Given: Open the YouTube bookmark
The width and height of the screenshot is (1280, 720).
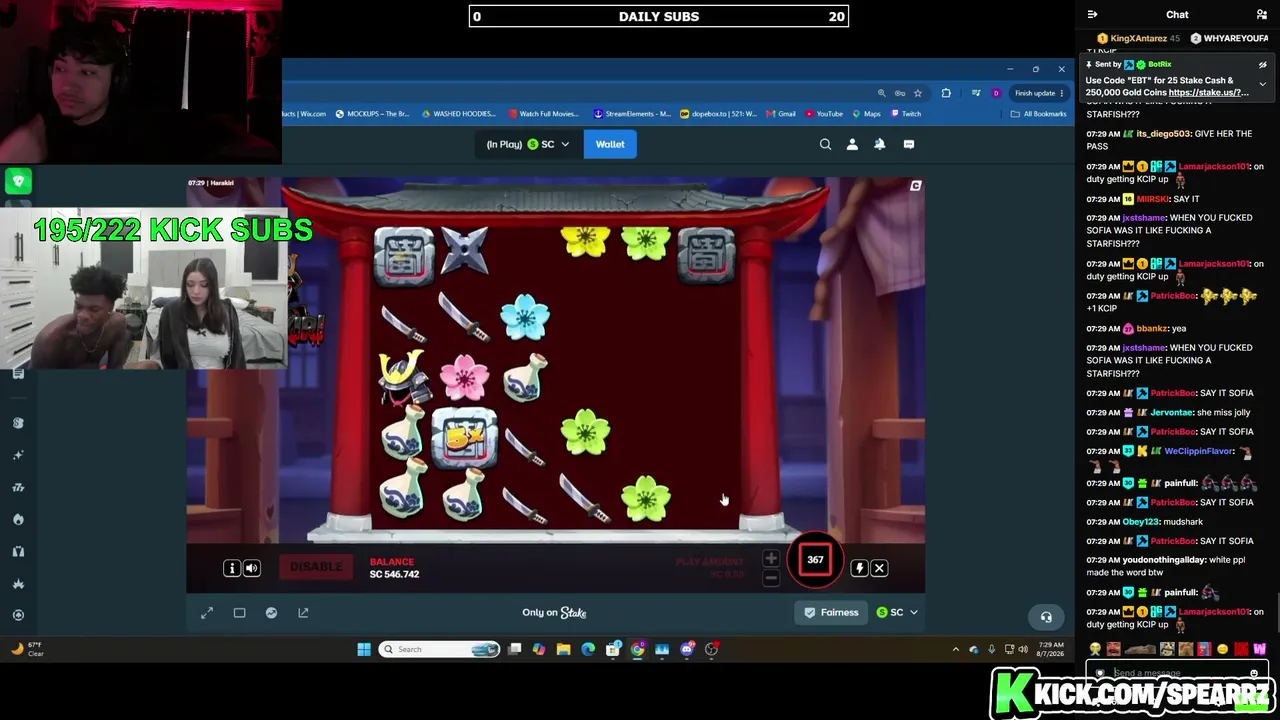Looking at the screenshot, I should tap(825, 114).
